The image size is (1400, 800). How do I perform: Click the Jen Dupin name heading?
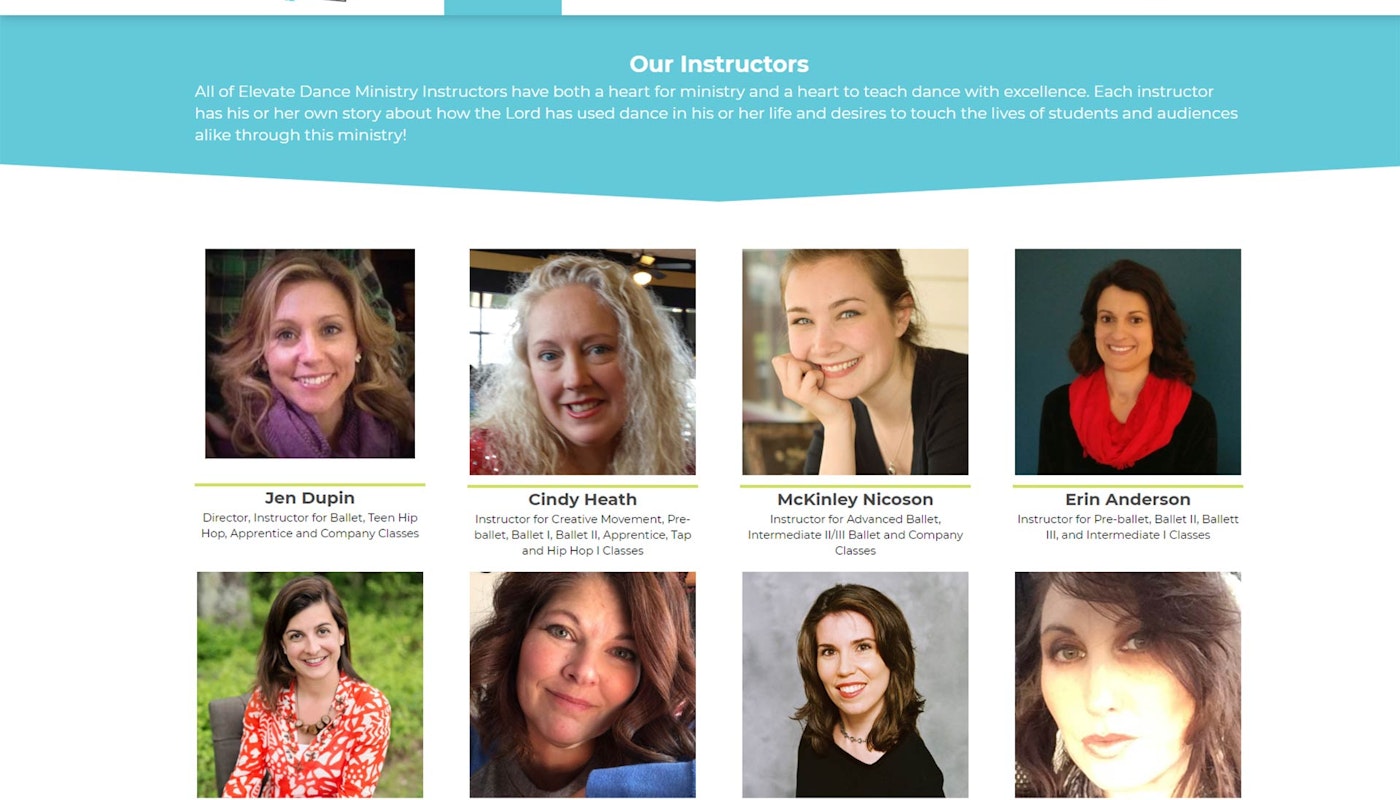(x=310, y=498)
